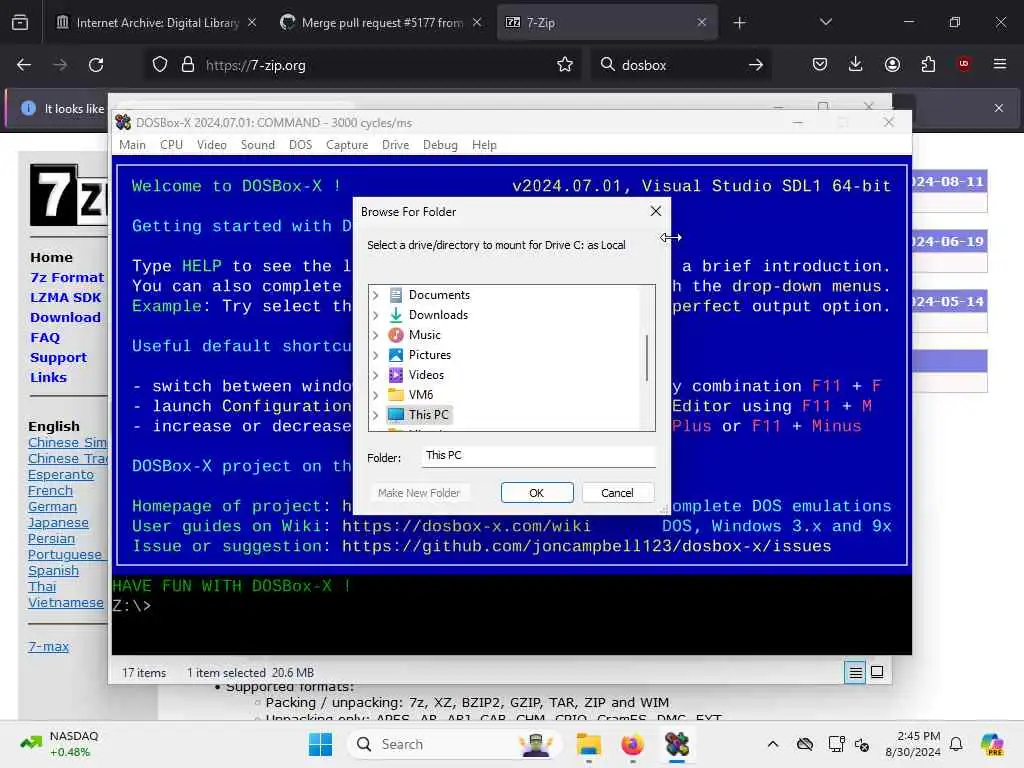Open Firefox from the taskbar

click(x=632, y=744)
